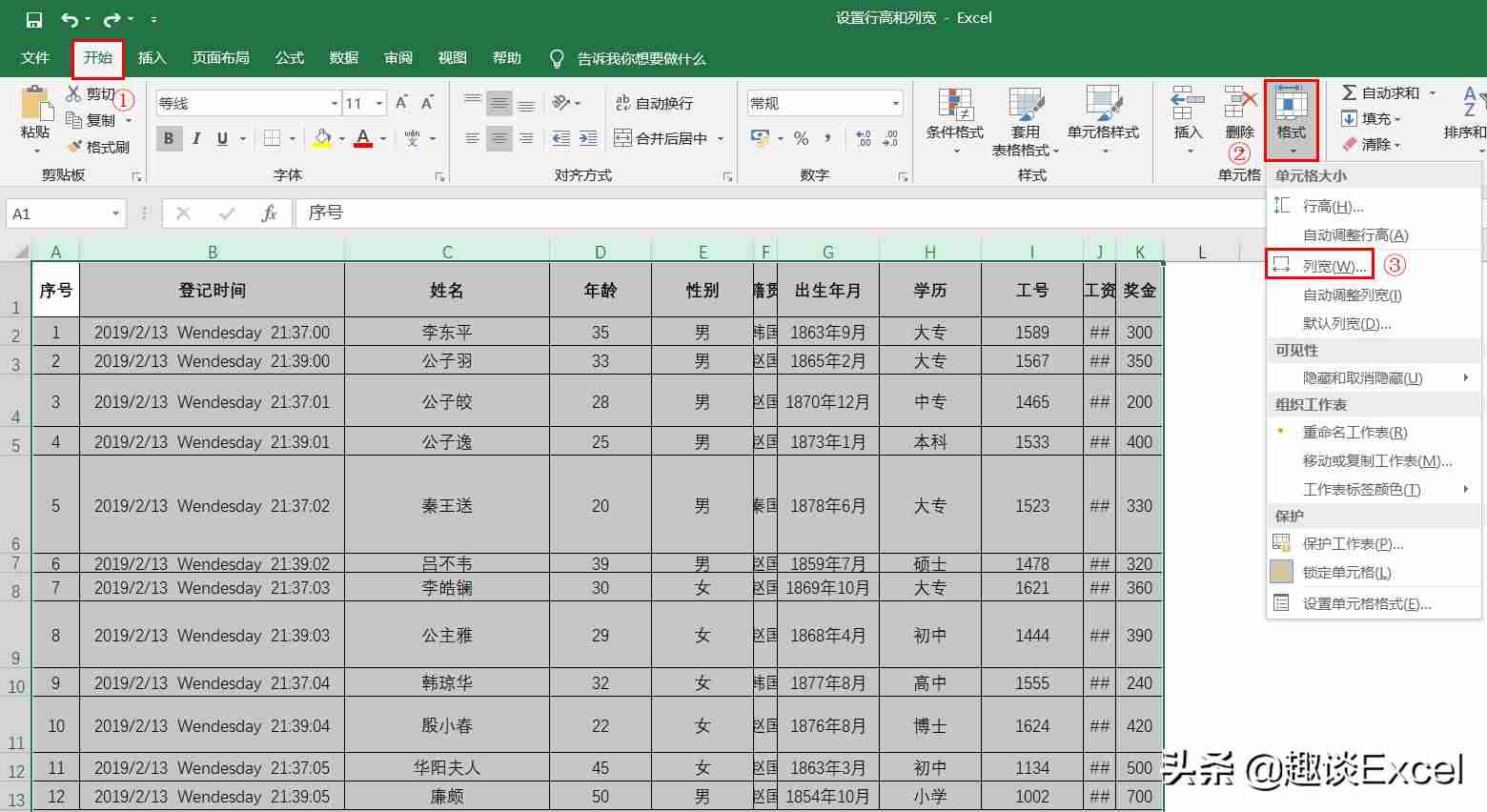Toggle Italic formatting

(x=195, y=138)
